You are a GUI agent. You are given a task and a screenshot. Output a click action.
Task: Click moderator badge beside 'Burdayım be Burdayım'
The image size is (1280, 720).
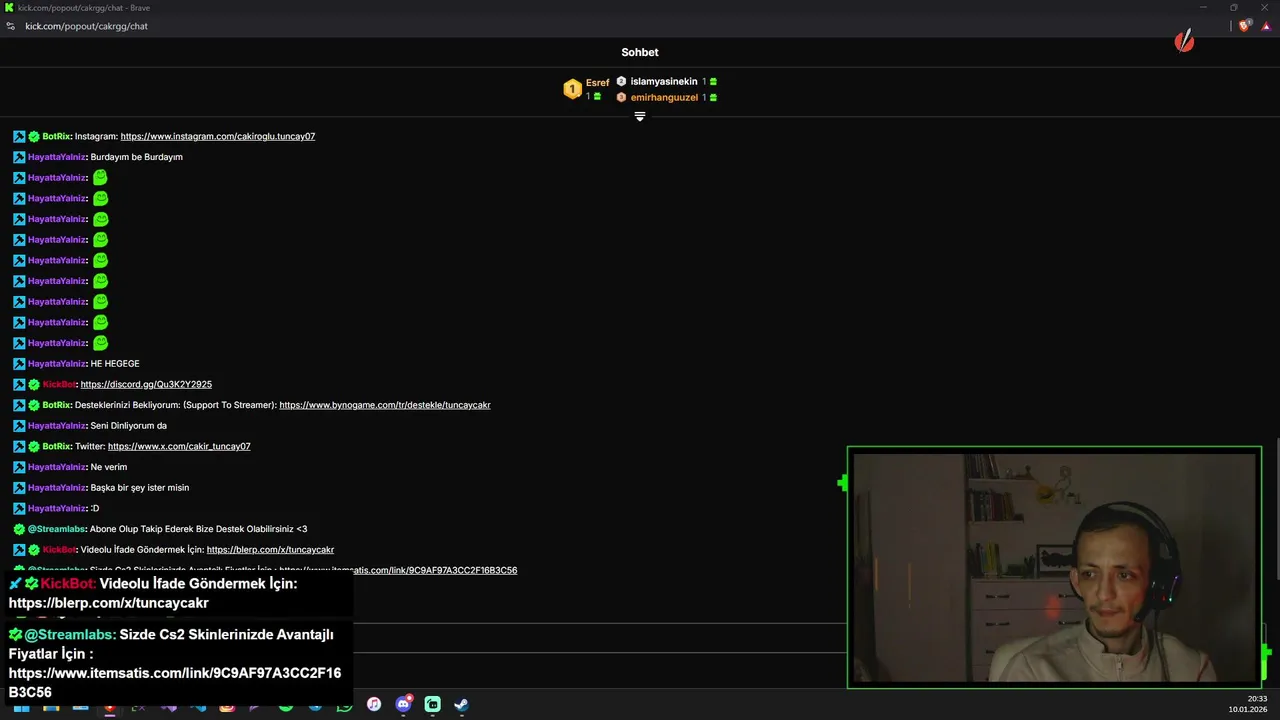point(19,157)
